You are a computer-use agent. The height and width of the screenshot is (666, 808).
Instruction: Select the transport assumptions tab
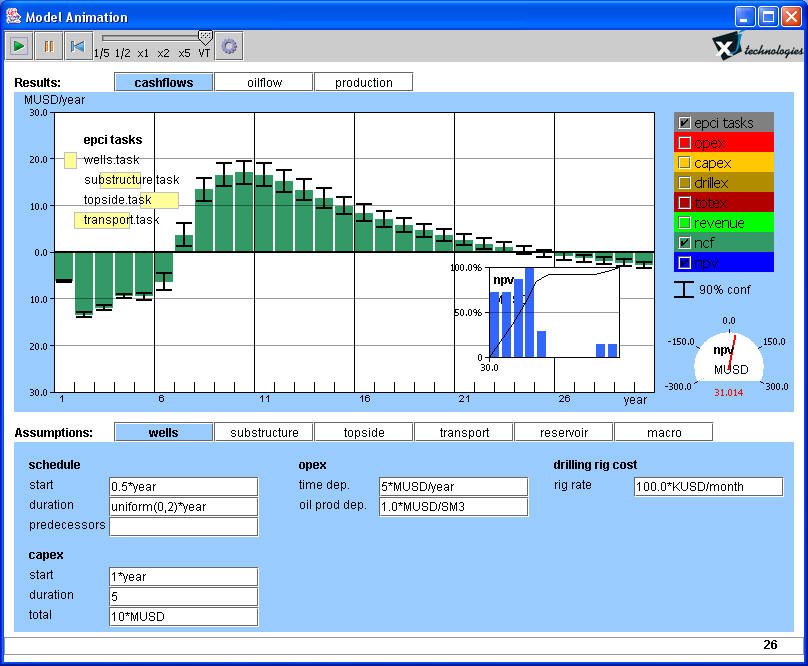click(x=463, y=431)
